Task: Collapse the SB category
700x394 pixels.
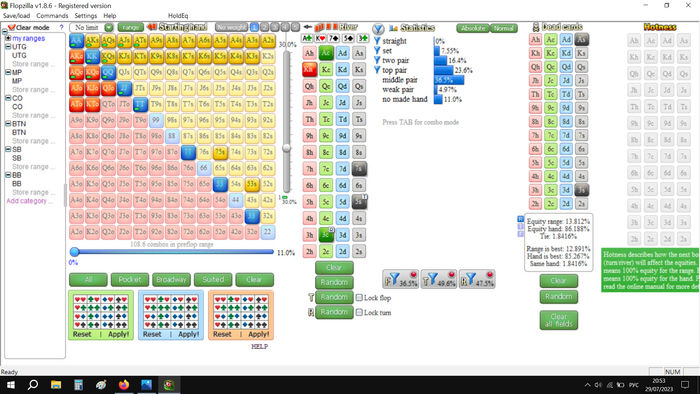Action: pyautogui.click(x=8, y=149)
